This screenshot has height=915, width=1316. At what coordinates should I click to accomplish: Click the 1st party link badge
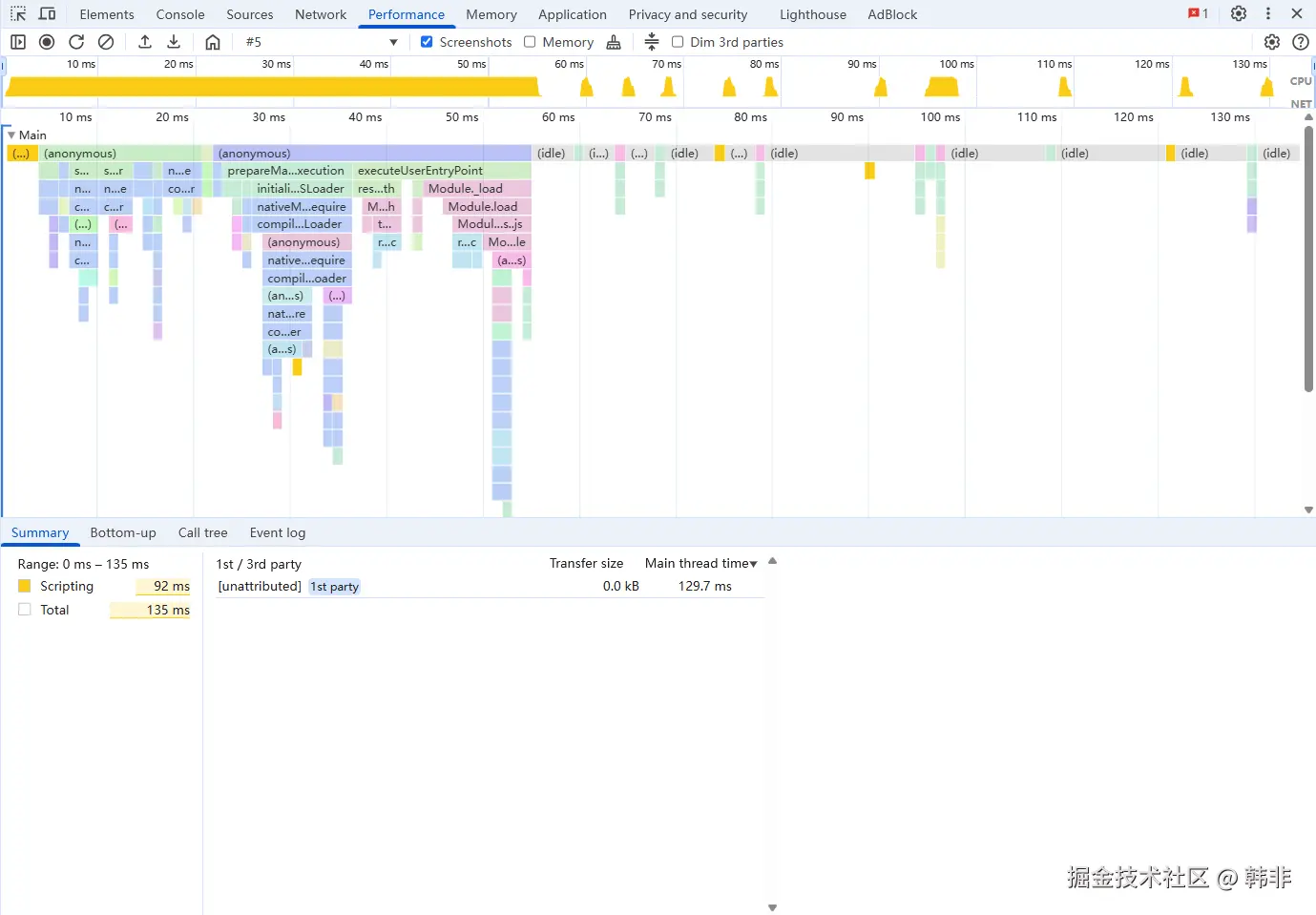click(335, 587)
